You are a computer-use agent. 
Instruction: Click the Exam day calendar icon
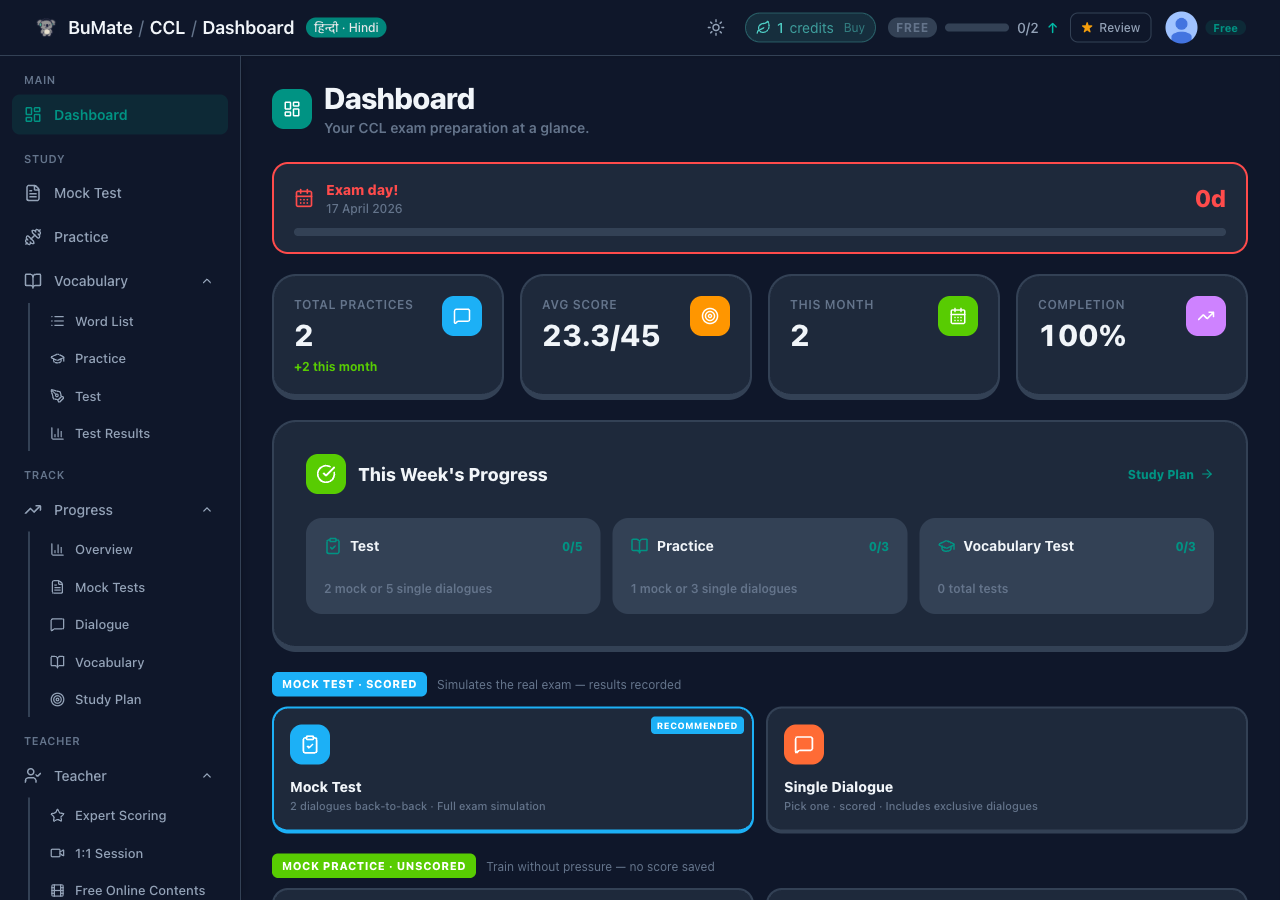pyautogui.click(x=304, y=198)
